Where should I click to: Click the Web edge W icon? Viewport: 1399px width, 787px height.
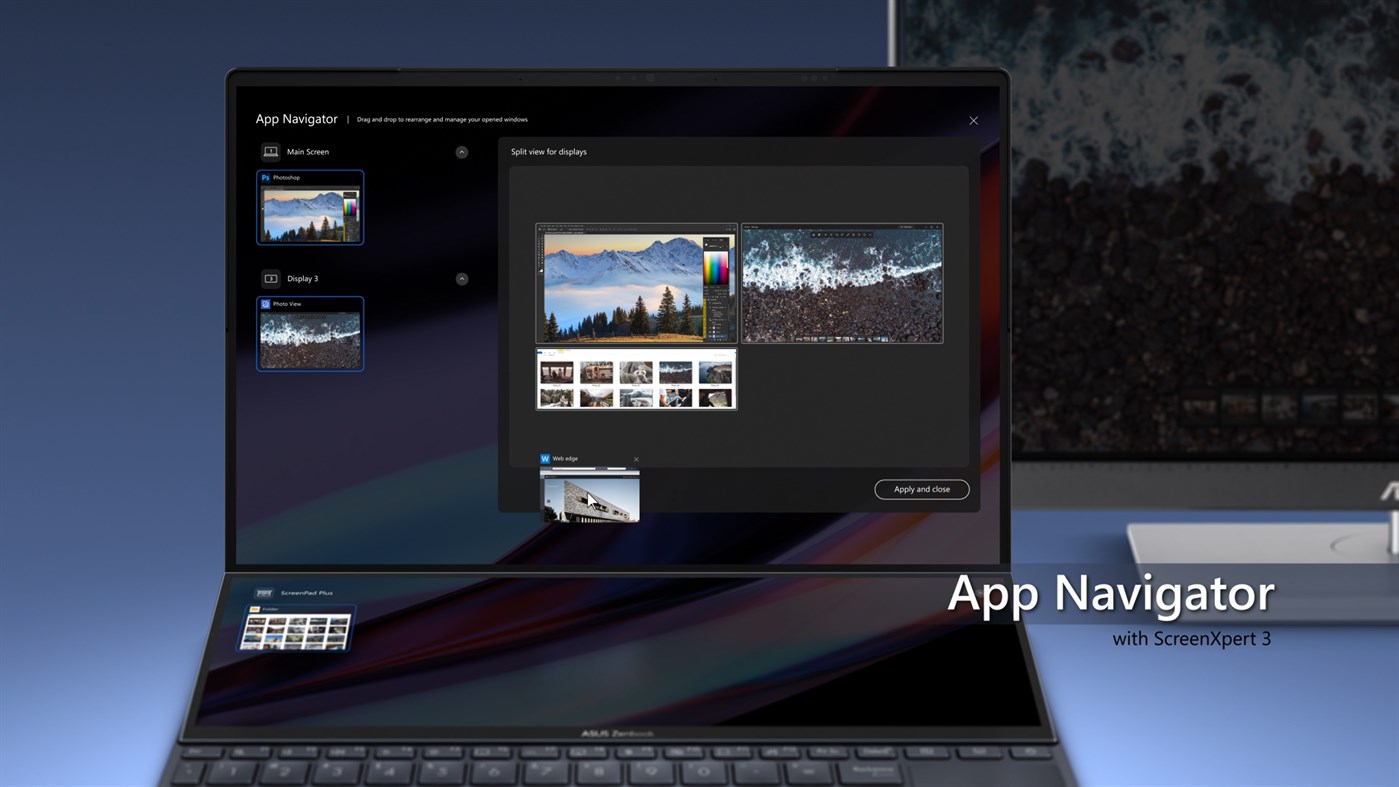pos(544,458)
